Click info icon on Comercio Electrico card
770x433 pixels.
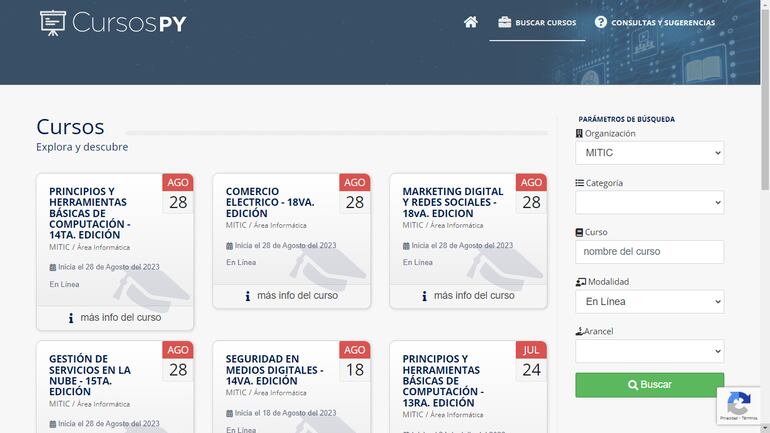(x=248, y=296)
